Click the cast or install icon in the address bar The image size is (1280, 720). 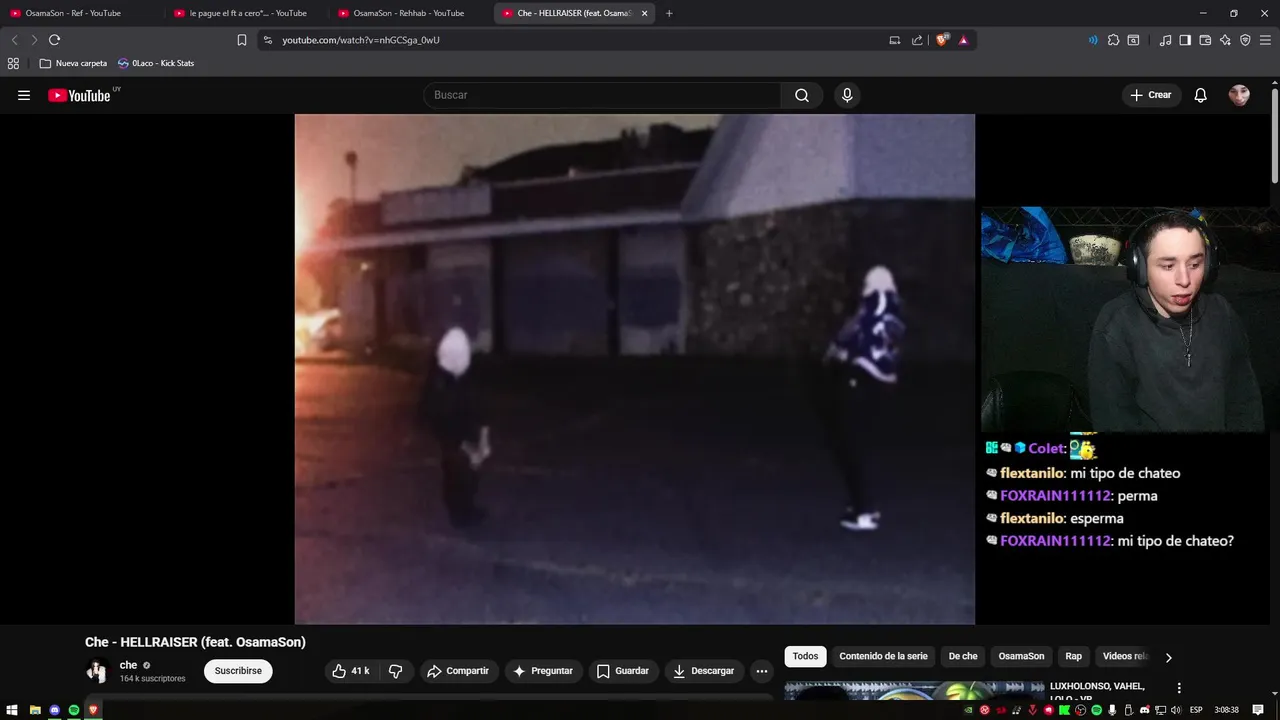pyautogui.click(x=894, y=40)
